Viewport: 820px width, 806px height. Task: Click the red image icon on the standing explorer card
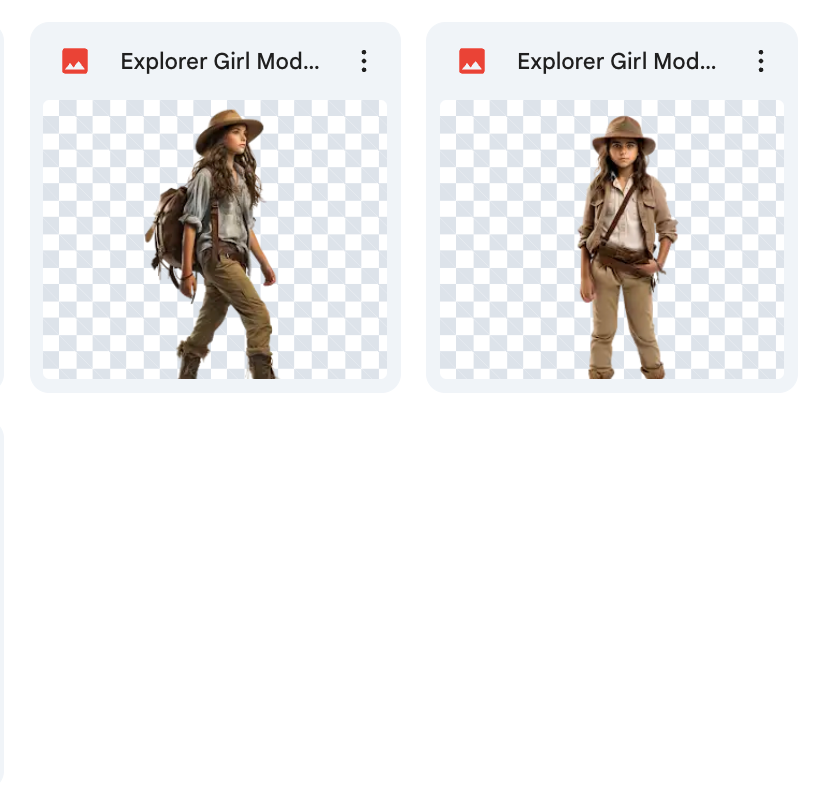coord(472,61)
